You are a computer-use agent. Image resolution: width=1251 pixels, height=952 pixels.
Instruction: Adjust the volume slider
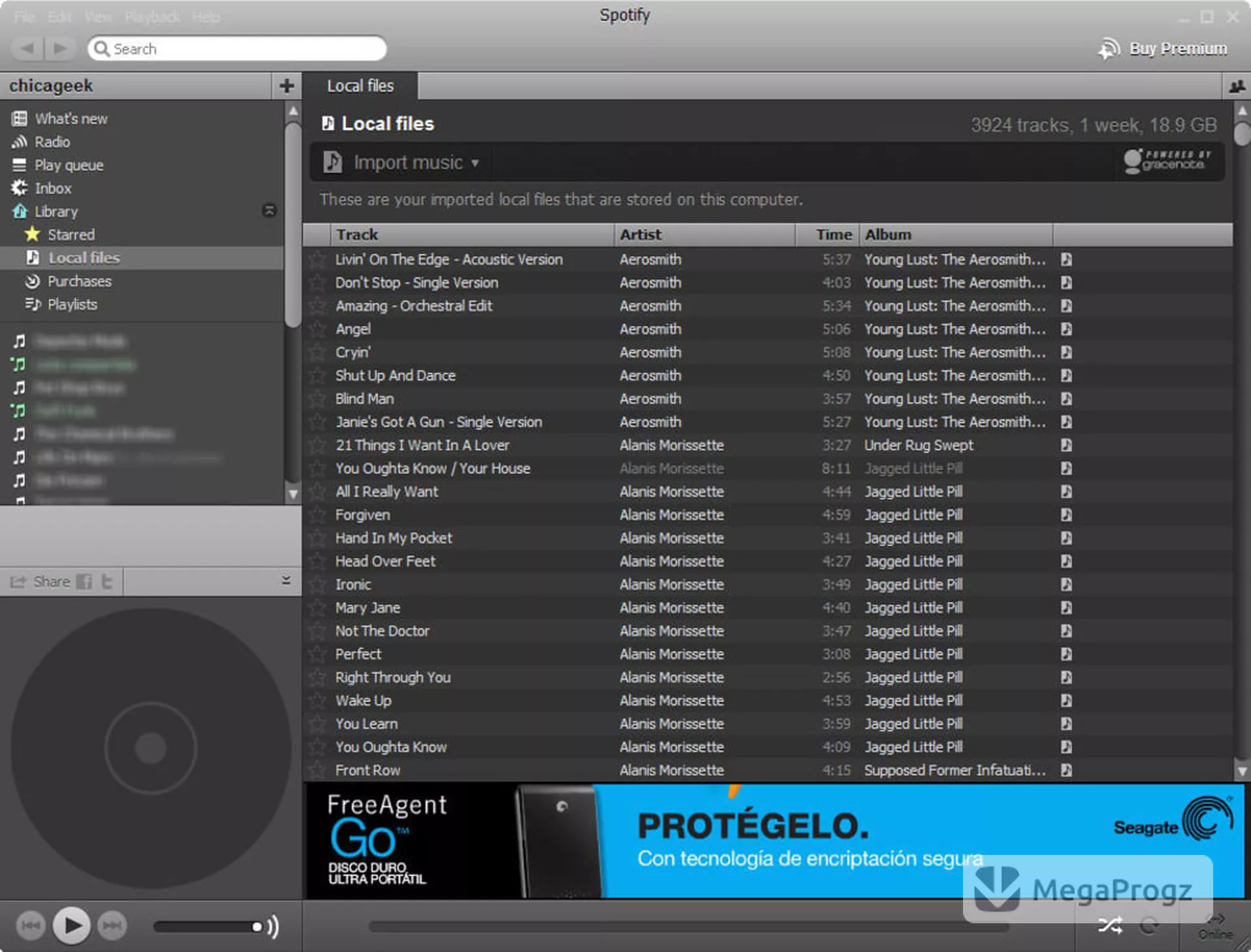208,926
